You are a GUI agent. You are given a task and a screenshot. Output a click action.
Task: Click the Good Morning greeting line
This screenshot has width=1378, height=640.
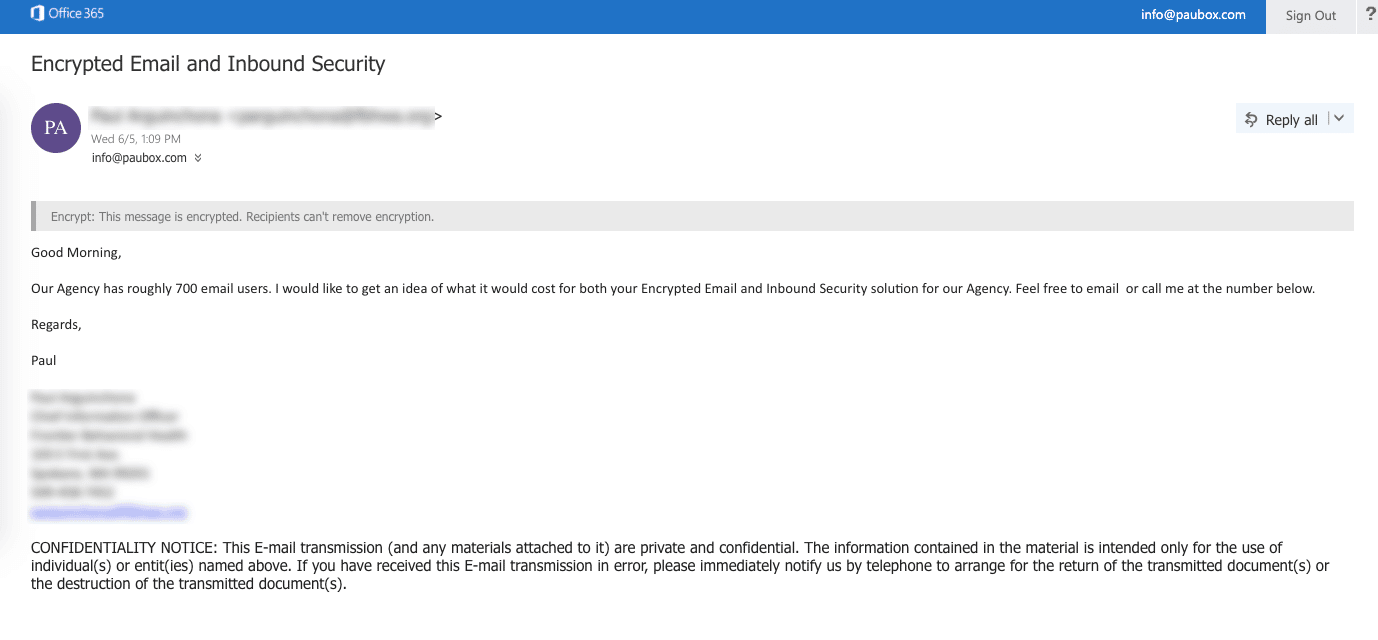(x=76, y=253)
